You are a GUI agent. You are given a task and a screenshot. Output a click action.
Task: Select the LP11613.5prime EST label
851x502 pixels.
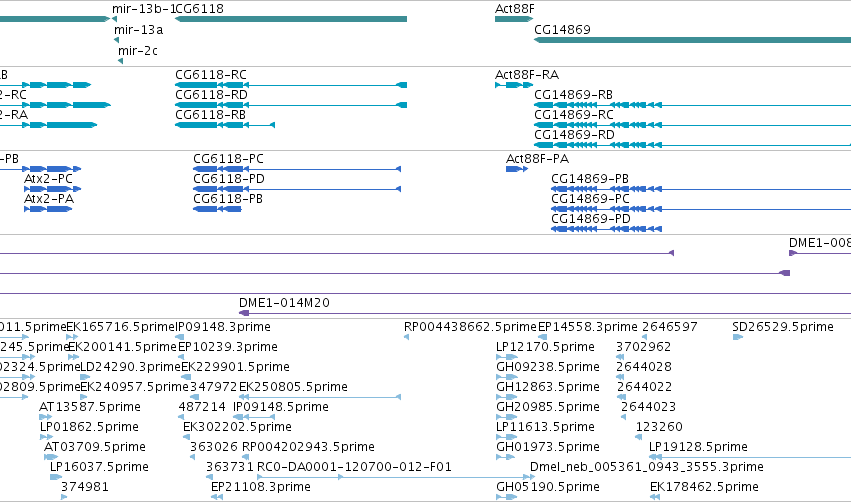click(x=545, y=427)
